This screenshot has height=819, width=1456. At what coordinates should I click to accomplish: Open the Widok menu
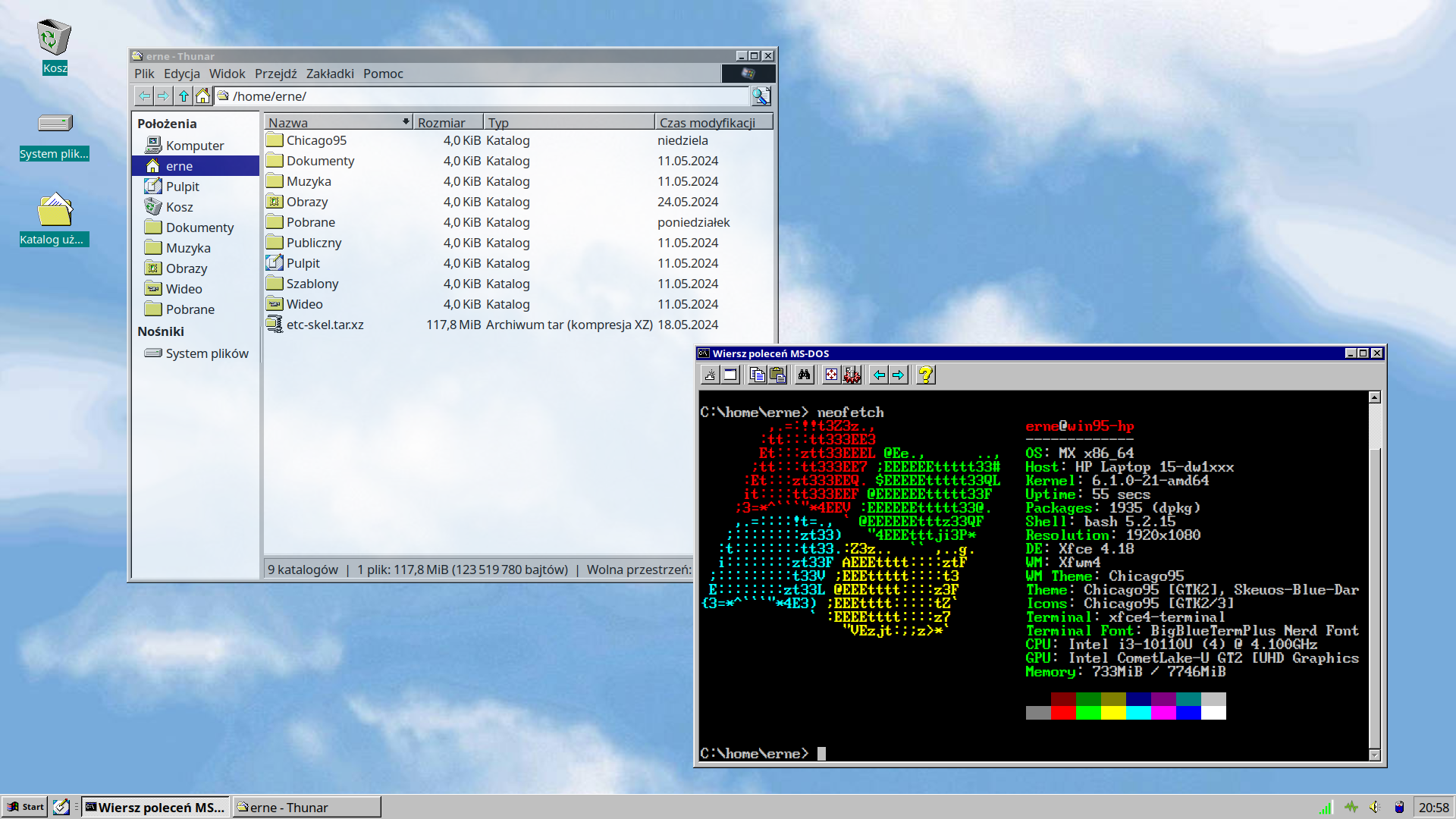pos(227,74)
